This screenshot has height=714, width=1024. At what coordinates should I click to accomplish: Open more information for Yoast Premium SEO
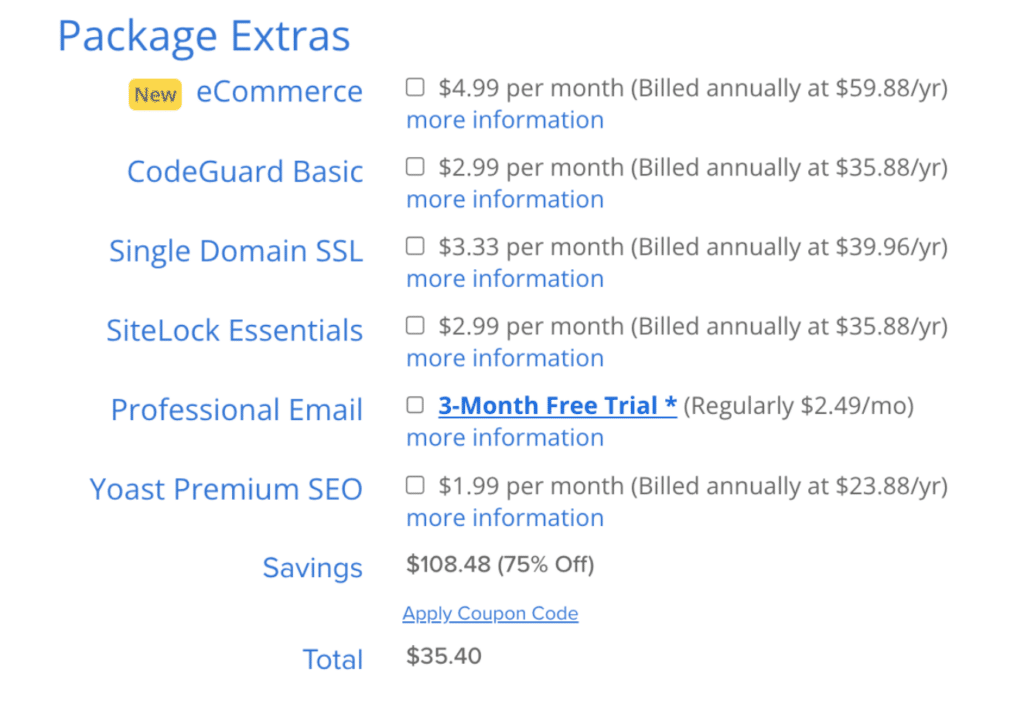click(504, 517)
